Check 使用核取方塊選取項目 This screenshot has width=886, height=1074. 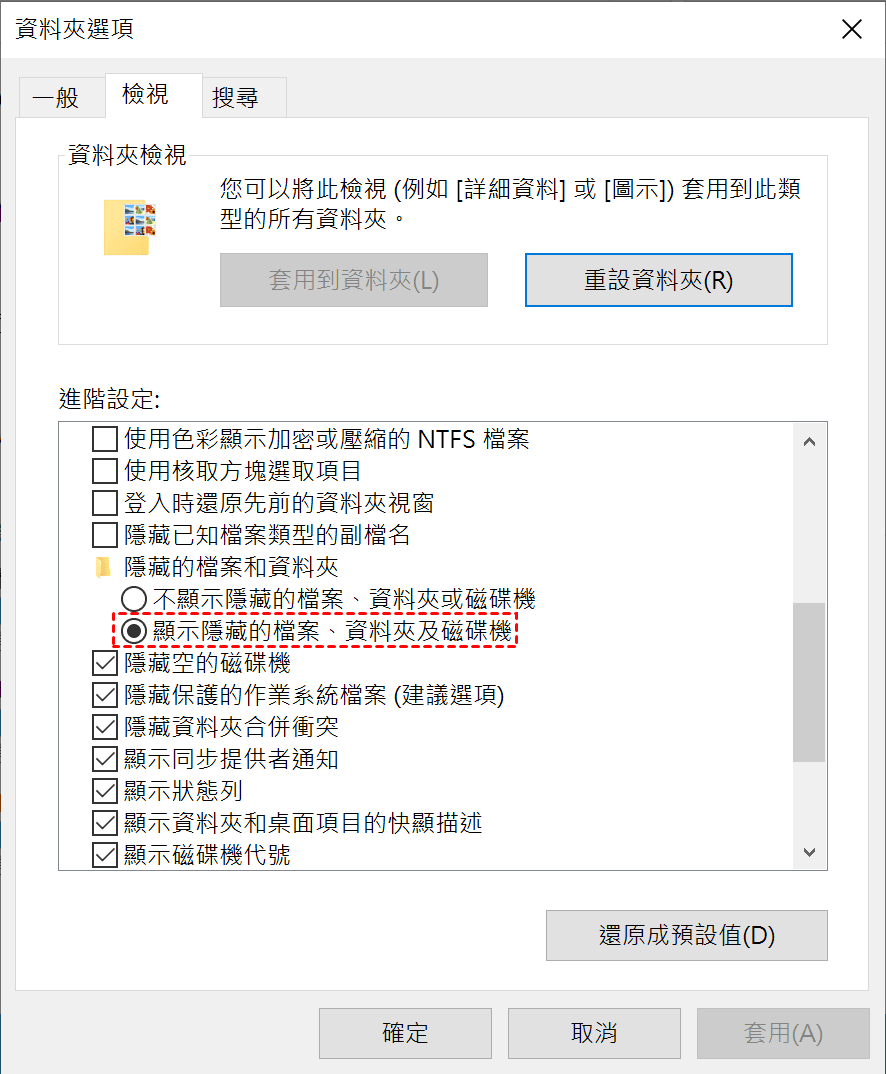click(105, 471)
